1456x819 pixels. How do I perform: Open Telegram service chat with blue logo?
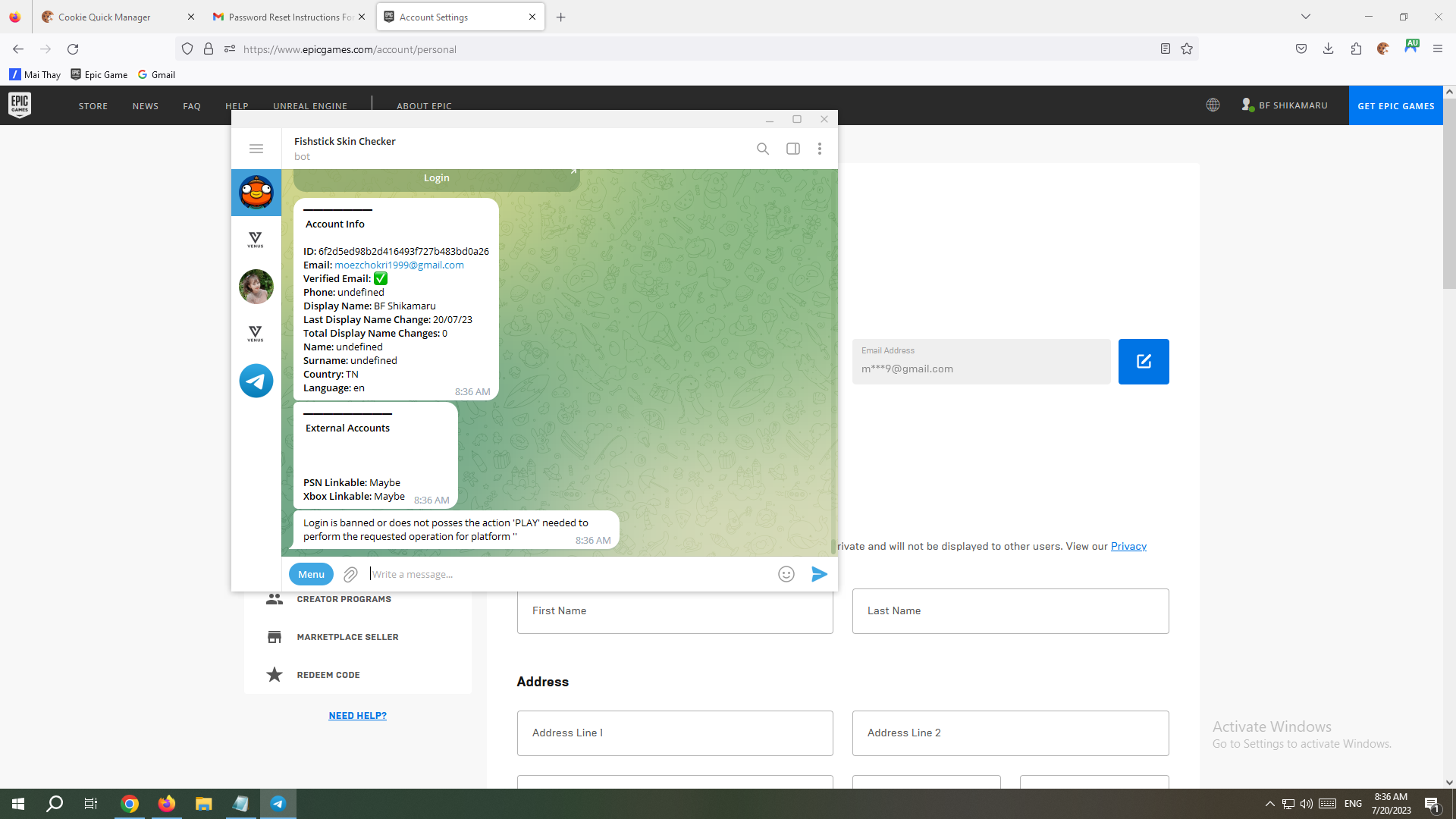[256, 381]
